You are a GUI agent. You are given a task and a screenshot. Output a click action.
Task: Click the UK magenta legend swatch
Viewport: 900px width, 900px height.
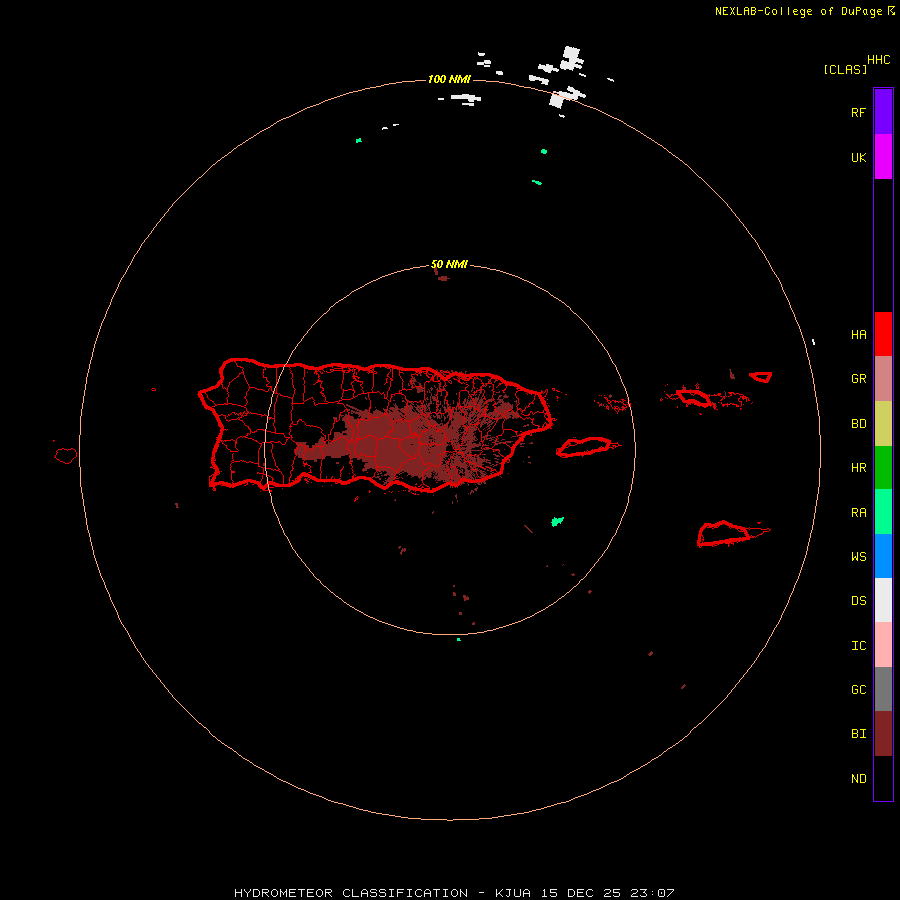(x=883, y=157)
